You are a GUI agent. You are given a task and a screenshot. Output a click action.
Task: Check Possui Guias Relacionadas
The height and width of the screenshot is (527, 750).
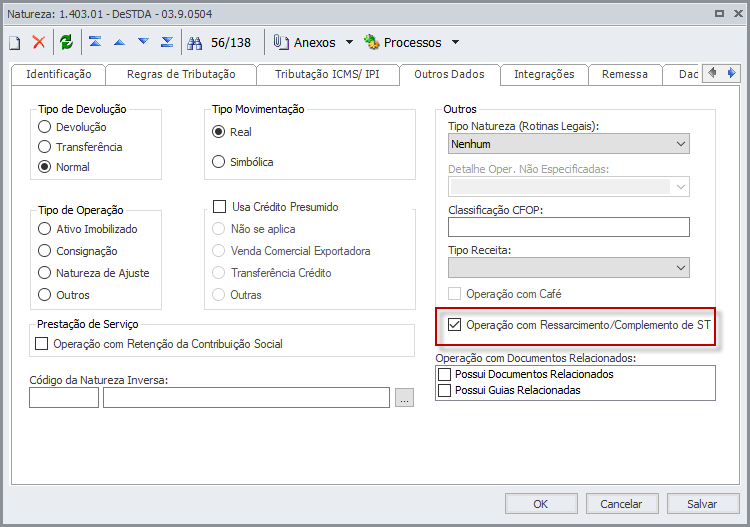445,390
